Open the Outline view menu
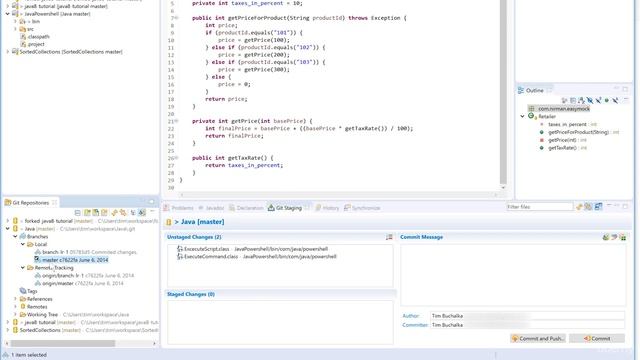The image size is (640, 360). pyautogui.click(x=626, y=99)
